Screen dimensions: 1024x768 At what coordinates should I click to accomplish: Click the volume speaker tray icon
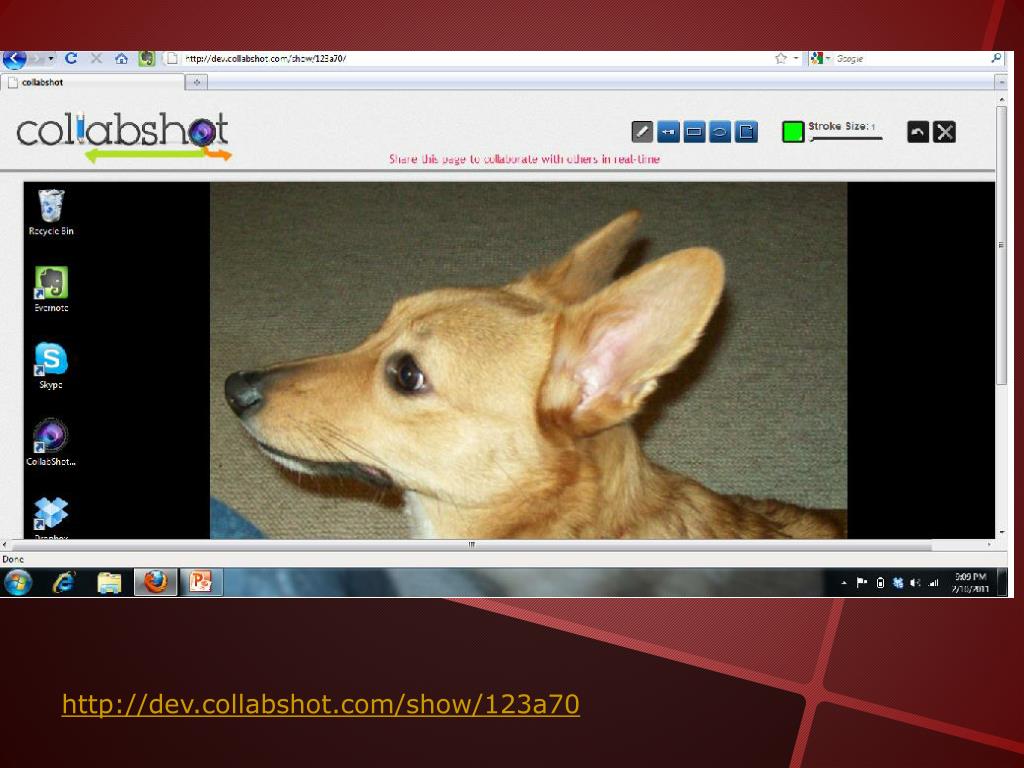pyautogui.click(x=916, y=583)
